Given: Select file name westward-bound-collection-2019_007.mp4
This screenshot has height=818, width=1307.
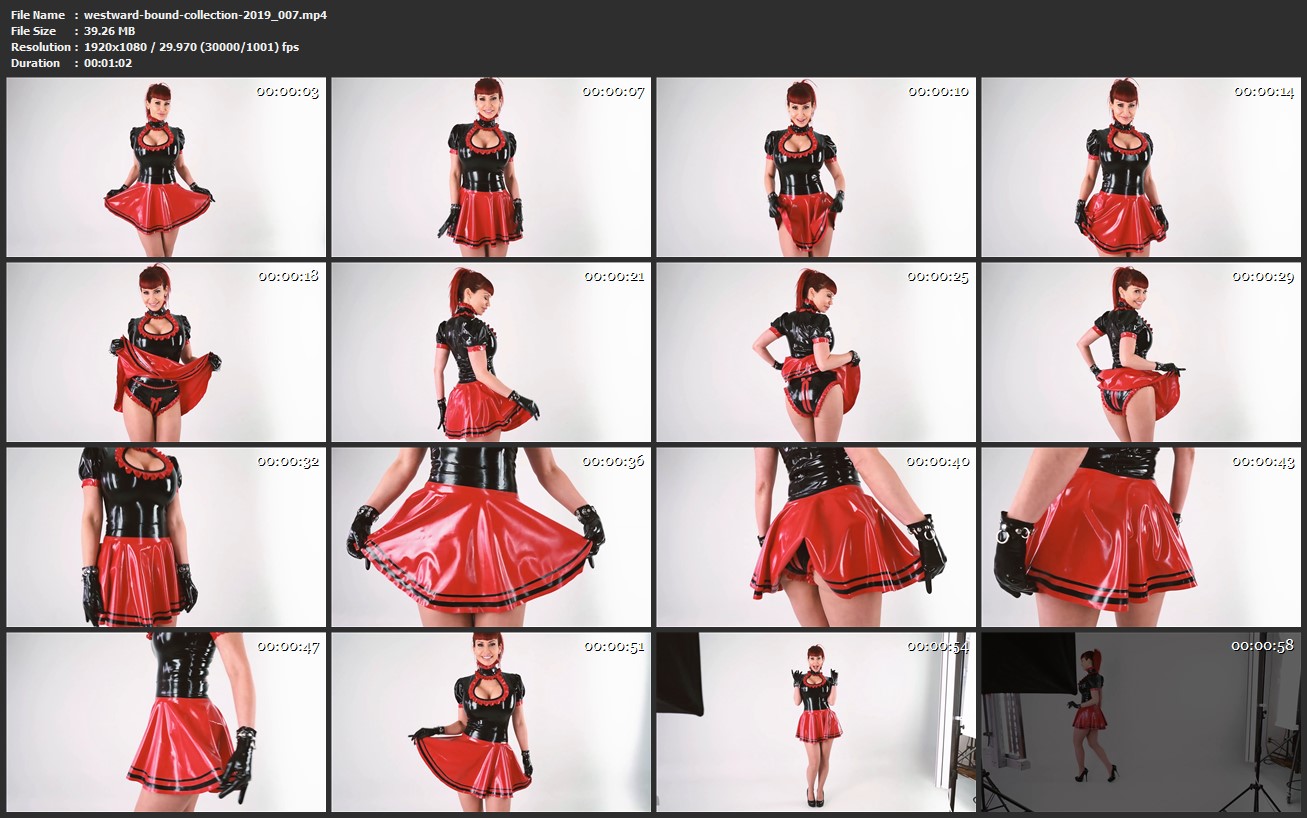Looking at the screenshot, I should coord(205,15).
